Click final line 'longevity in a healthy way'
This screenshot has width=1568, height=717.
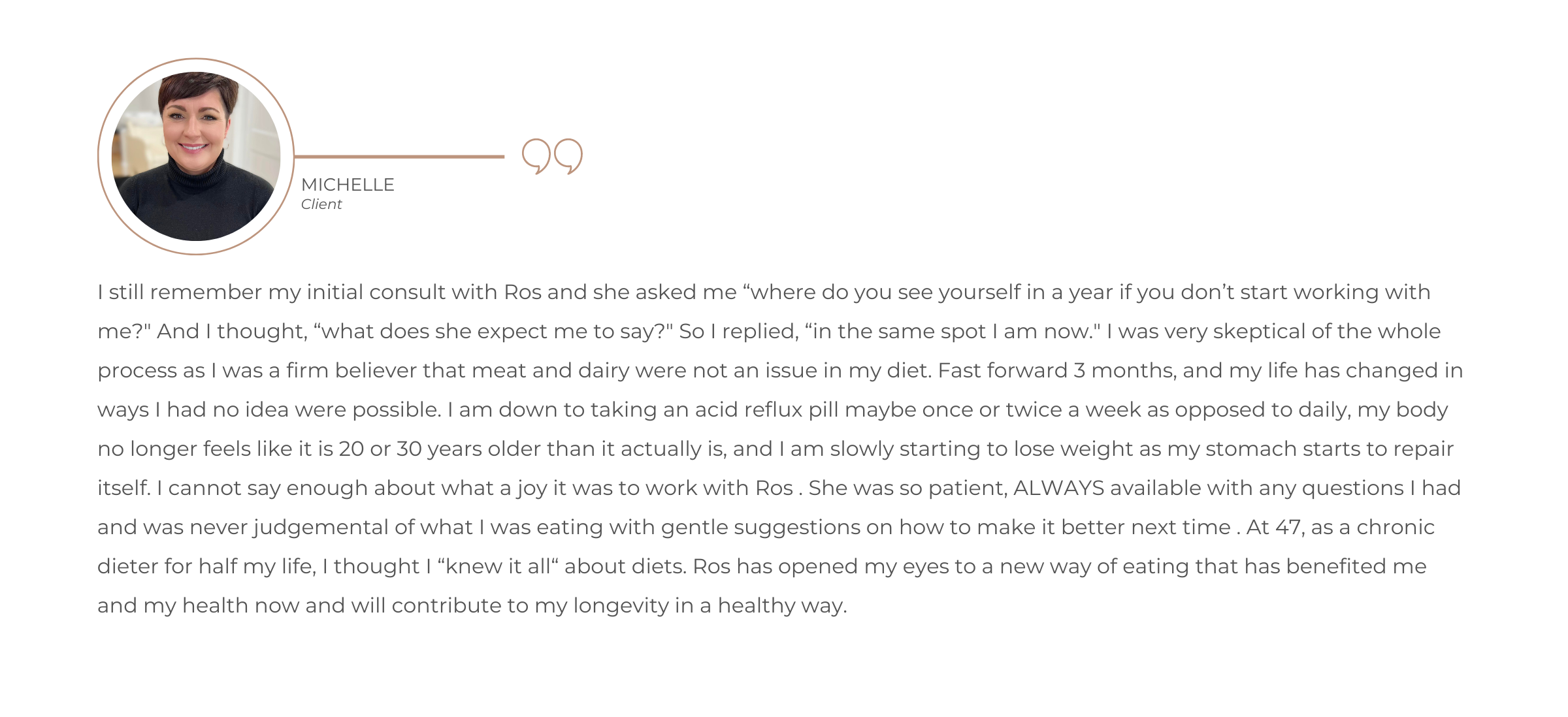[x=710, y=605]
